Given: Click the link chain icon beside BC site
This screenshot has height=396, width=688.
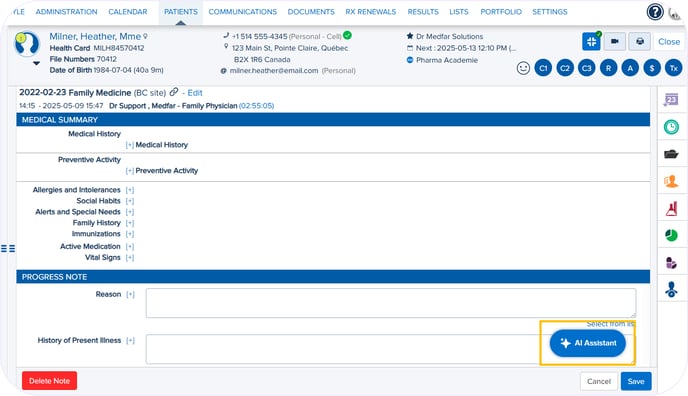Looking at the screenshot, I should pyautogui.click(x=174, y=92).
